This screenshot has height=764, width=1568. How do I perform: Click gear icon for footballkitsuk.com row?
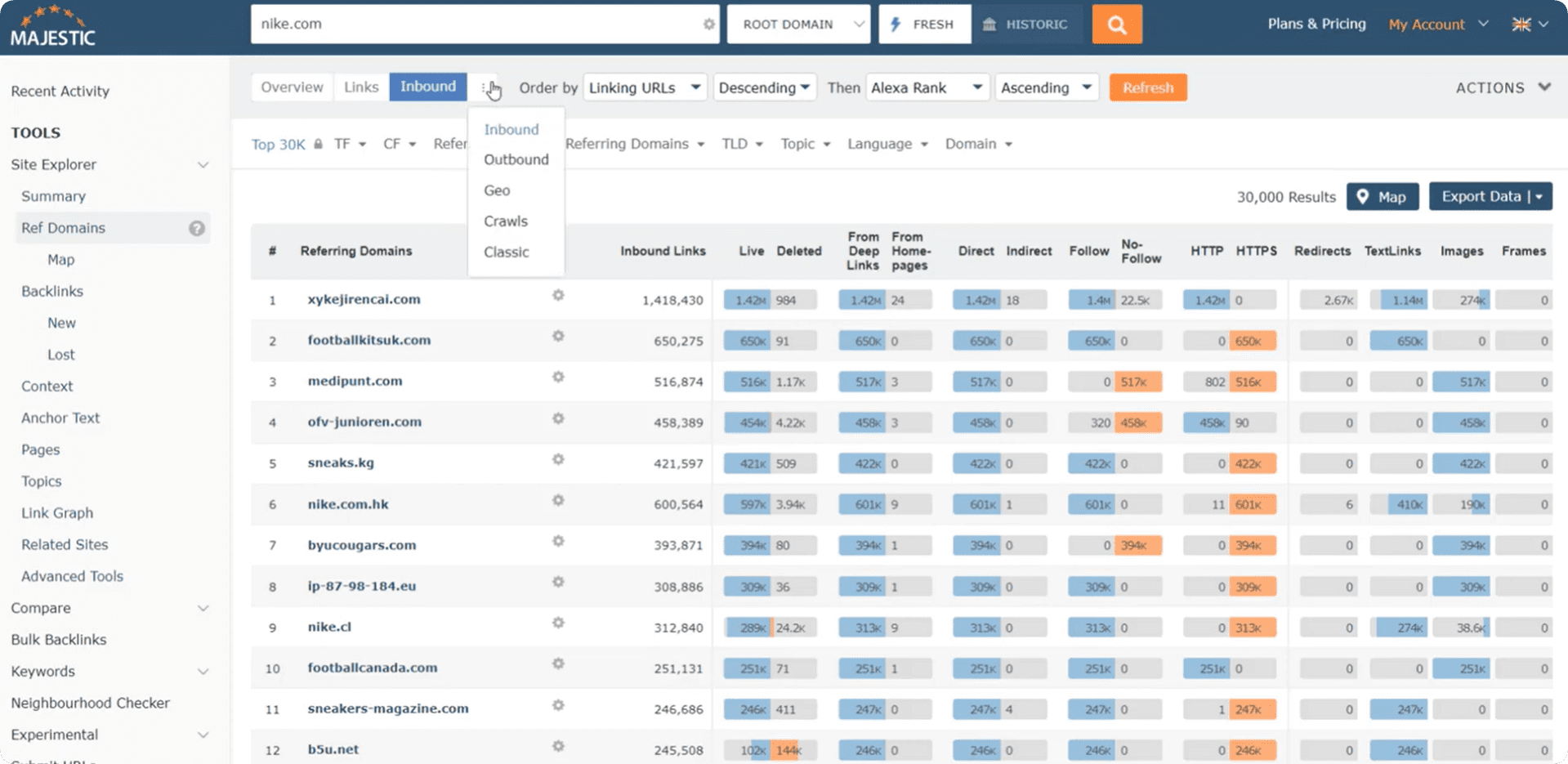pos(558,336)
